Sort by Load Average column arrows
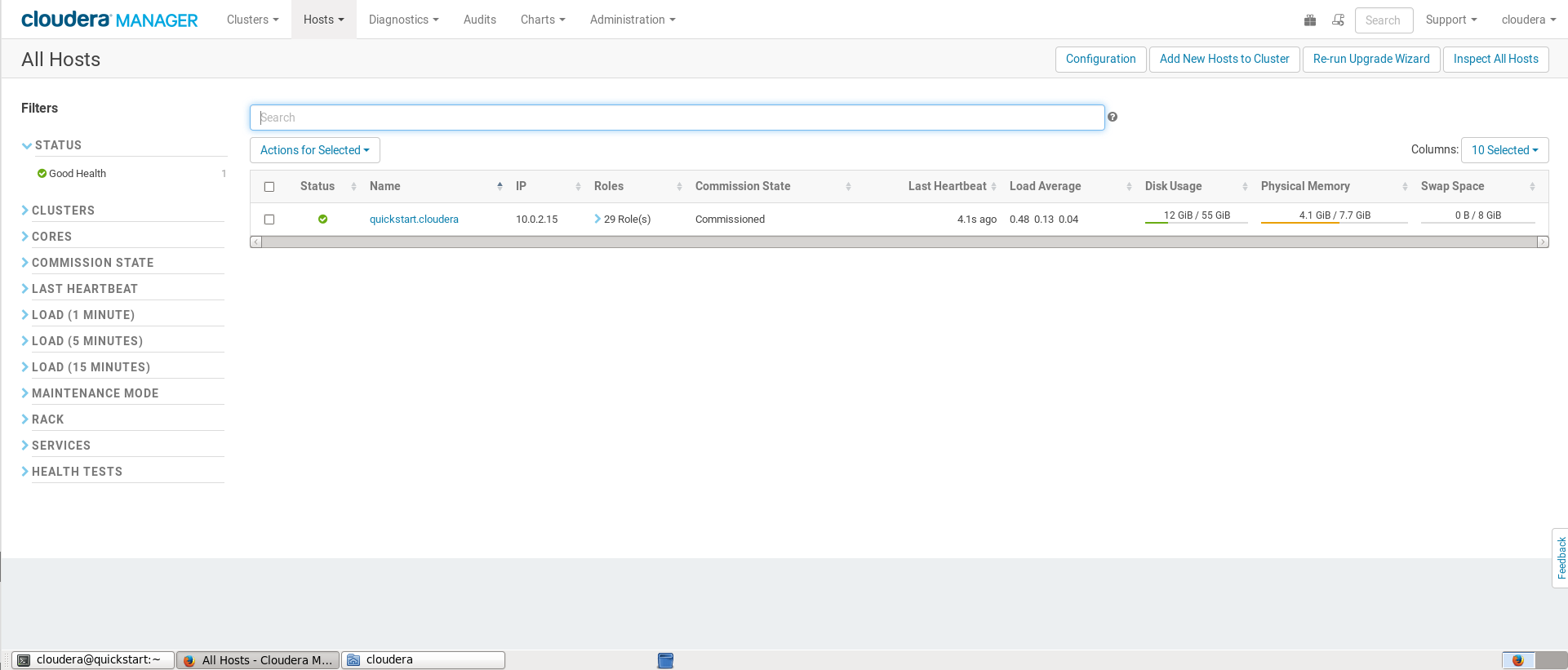This screenshot has height=670, width=1568. pos(1129,187)
